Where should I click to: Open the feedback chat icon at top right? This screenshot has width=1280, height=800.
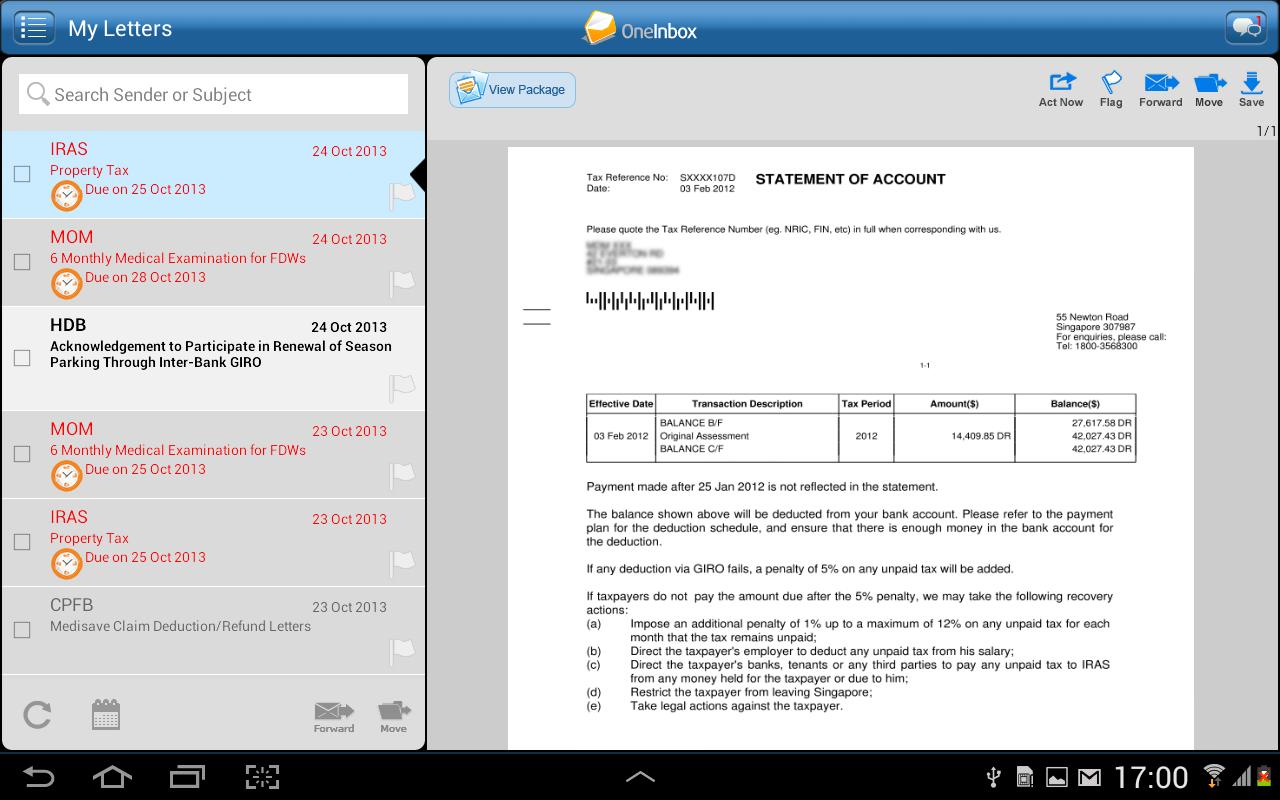(1244, 26)
